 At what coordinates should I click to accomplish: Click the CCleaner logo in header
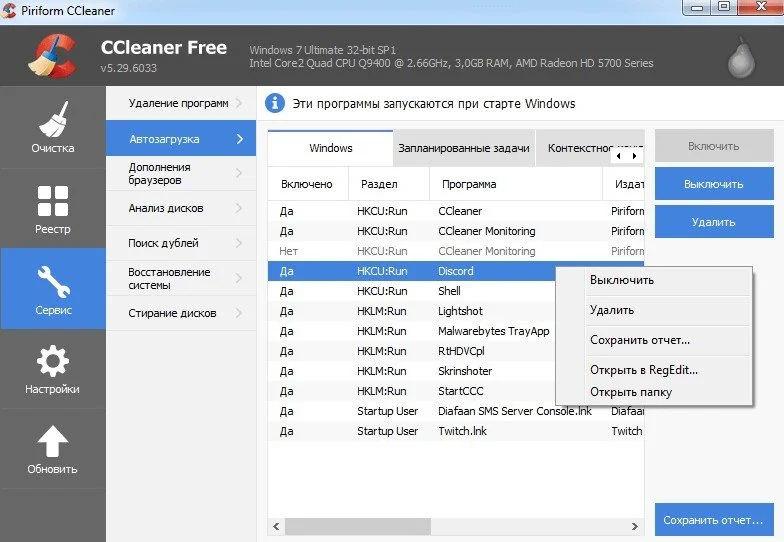(x=52, y=56)
